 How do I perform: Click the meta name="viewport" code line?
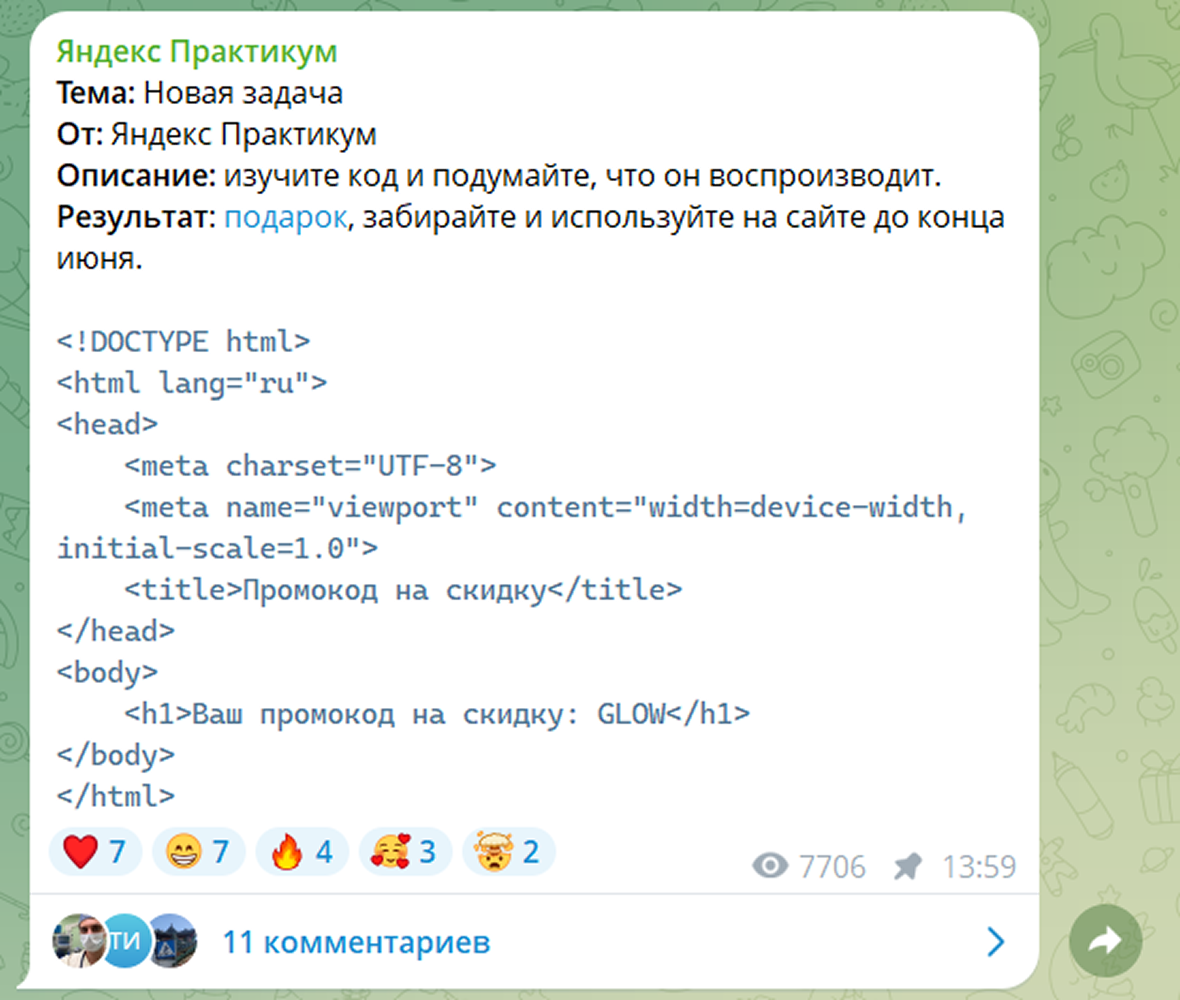pyautogui.click(x=512, y=527)
